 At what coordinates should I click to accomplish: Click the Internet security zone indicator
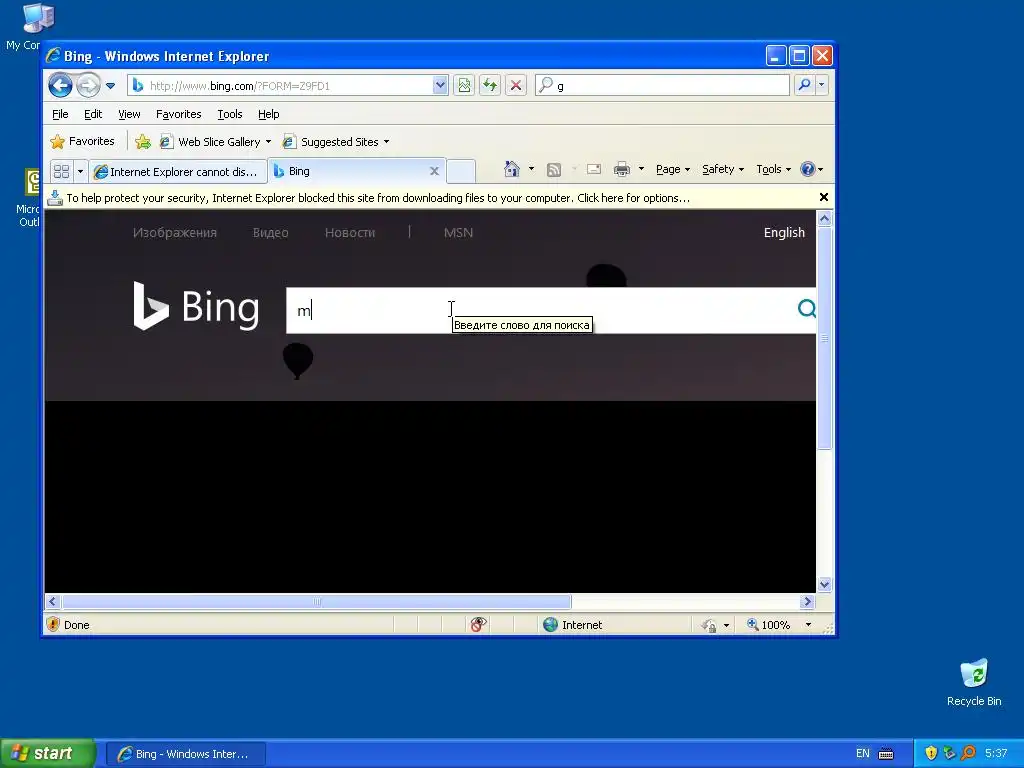point(573,625)
